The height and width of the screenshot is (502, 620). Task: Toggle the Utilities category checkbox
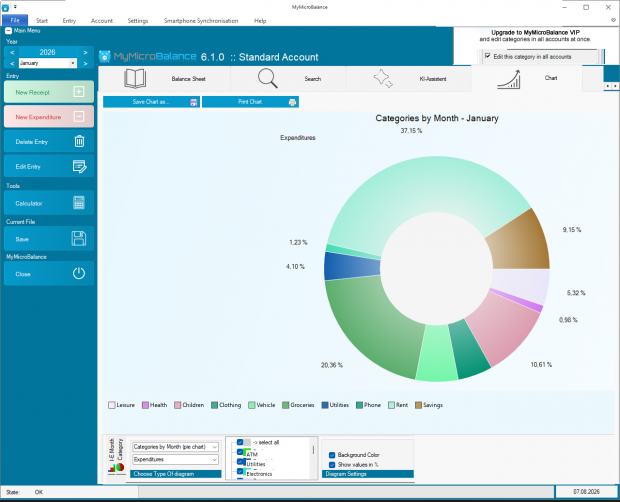click(x=240, y=461)
